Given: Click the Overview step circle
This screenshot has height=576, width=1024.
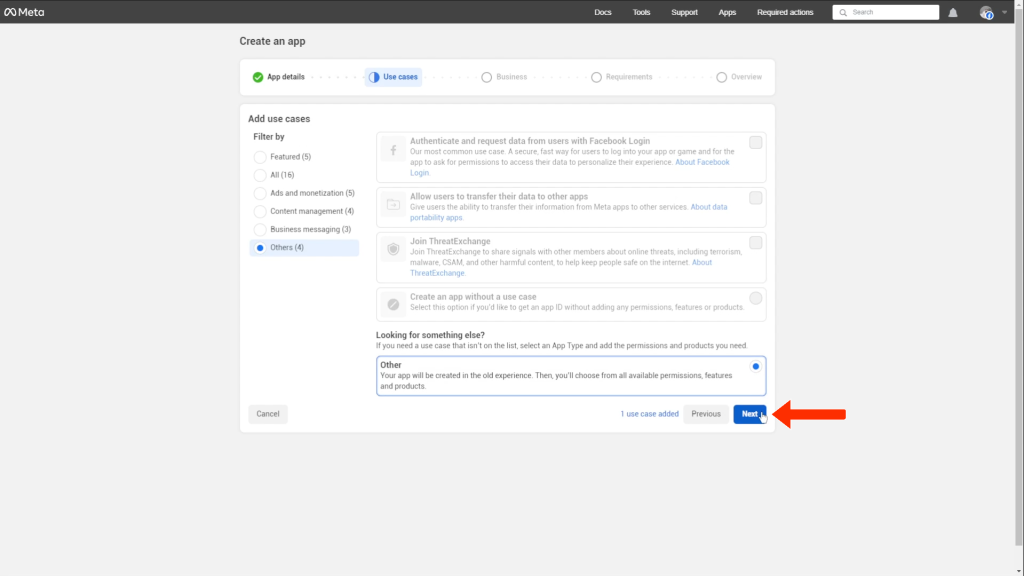Looking at the screenshot, I should [x=722, y=77].
